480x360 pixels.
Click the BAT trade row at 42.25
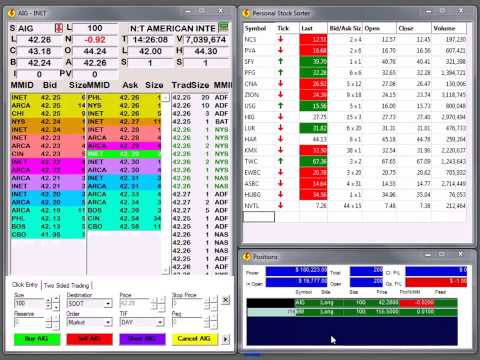point(201,122)
